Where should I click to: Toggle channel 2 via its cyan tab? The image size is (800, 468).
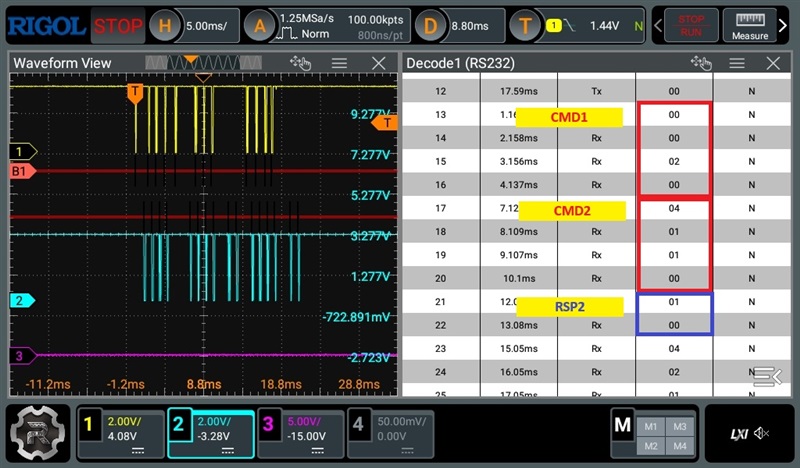click(x=178, y=424)
